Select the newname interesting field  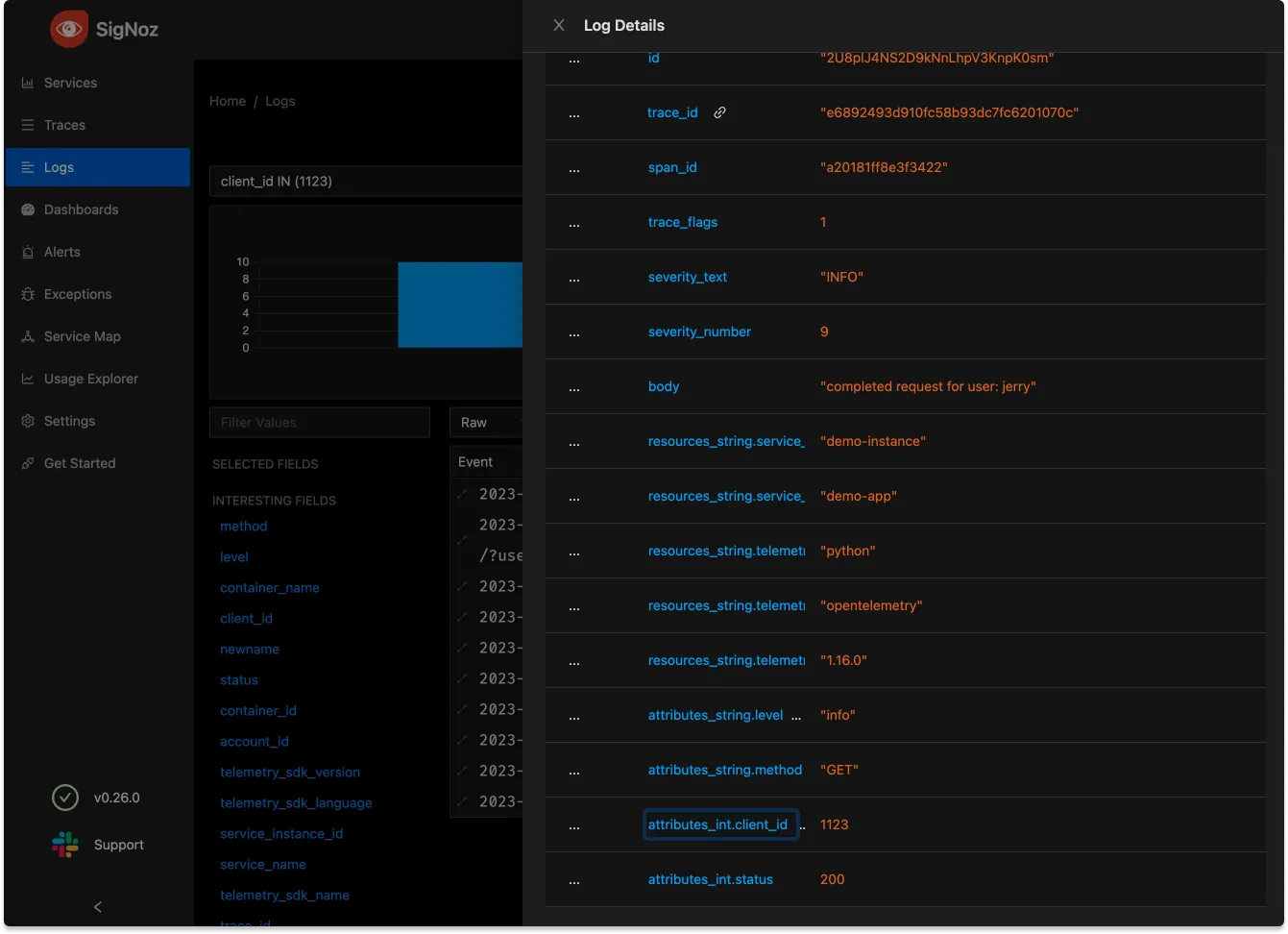coord(250,649)
